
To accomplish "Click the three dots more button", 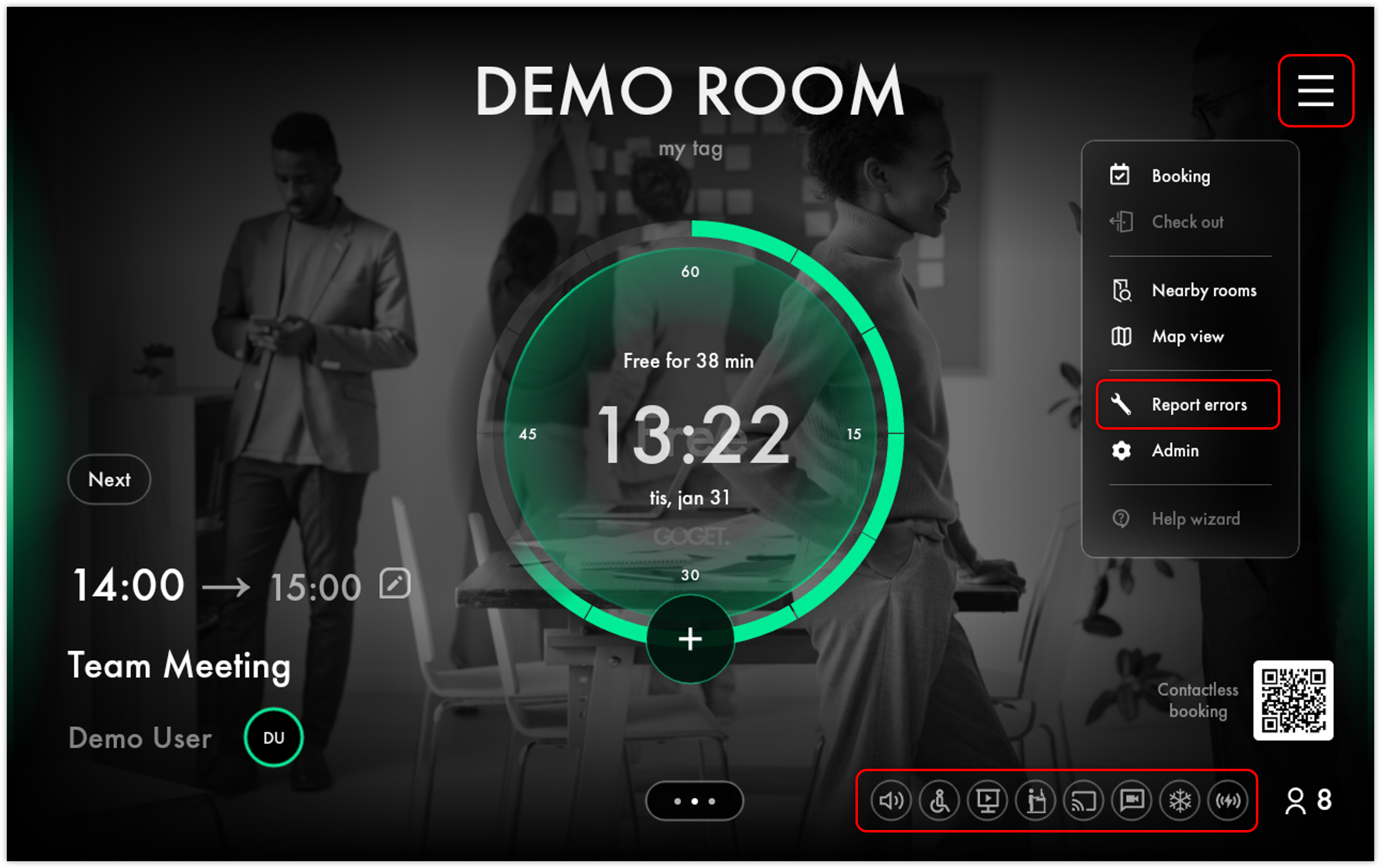I will coord(694,800).
